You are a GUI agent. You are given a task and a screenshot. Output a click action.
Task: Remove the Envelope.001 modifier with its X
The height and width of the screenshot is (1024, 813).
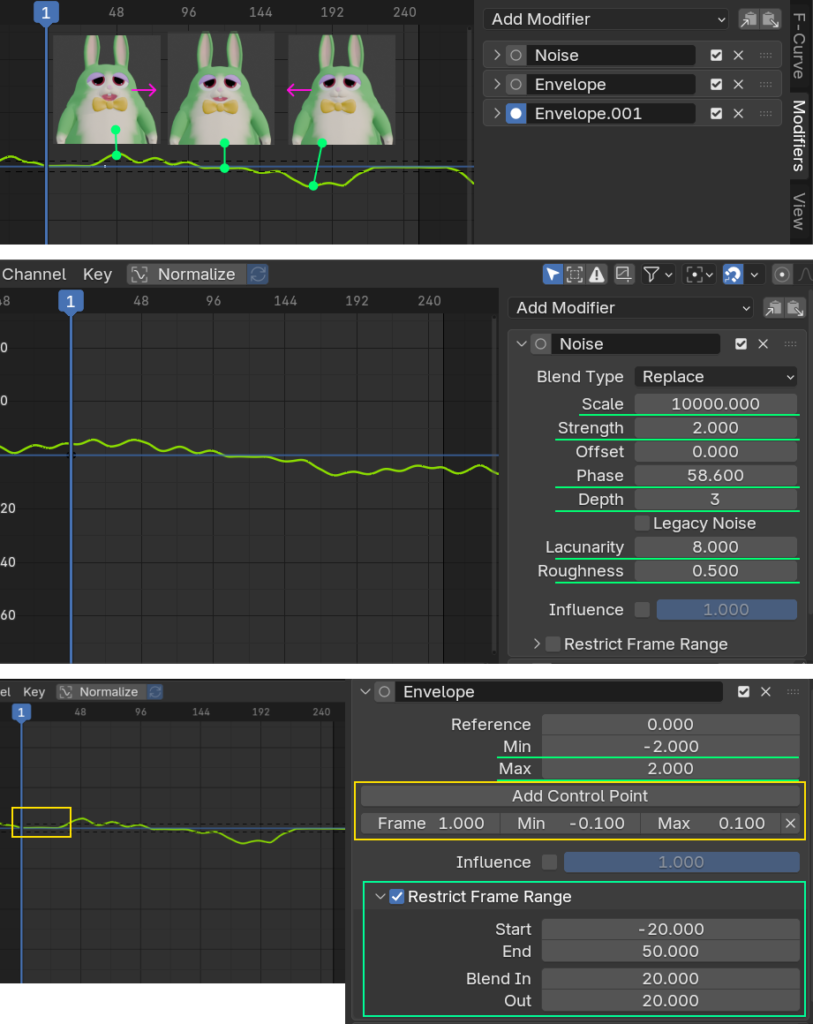(x=739, y=114)
